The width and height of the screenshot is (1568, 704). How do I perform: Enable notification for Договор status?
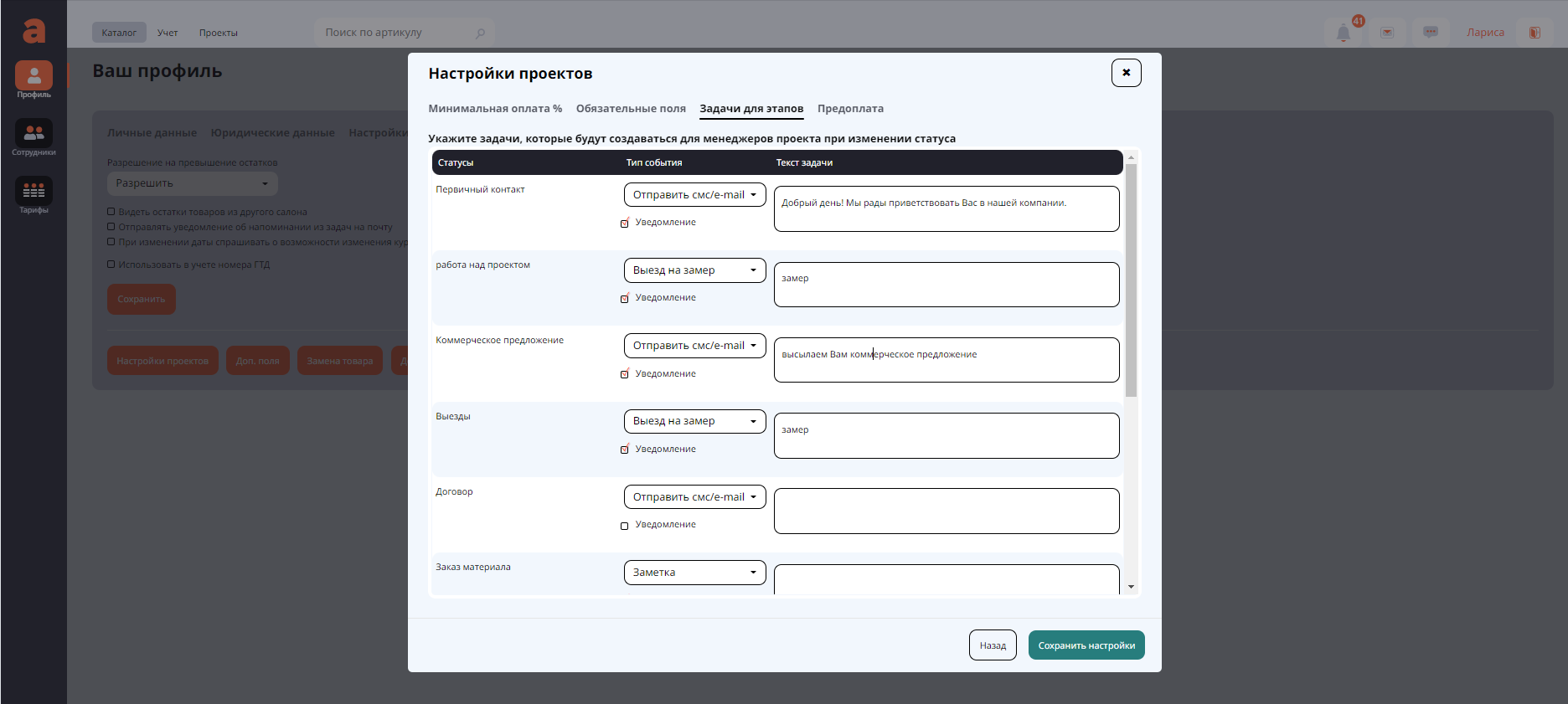(624, 526)
